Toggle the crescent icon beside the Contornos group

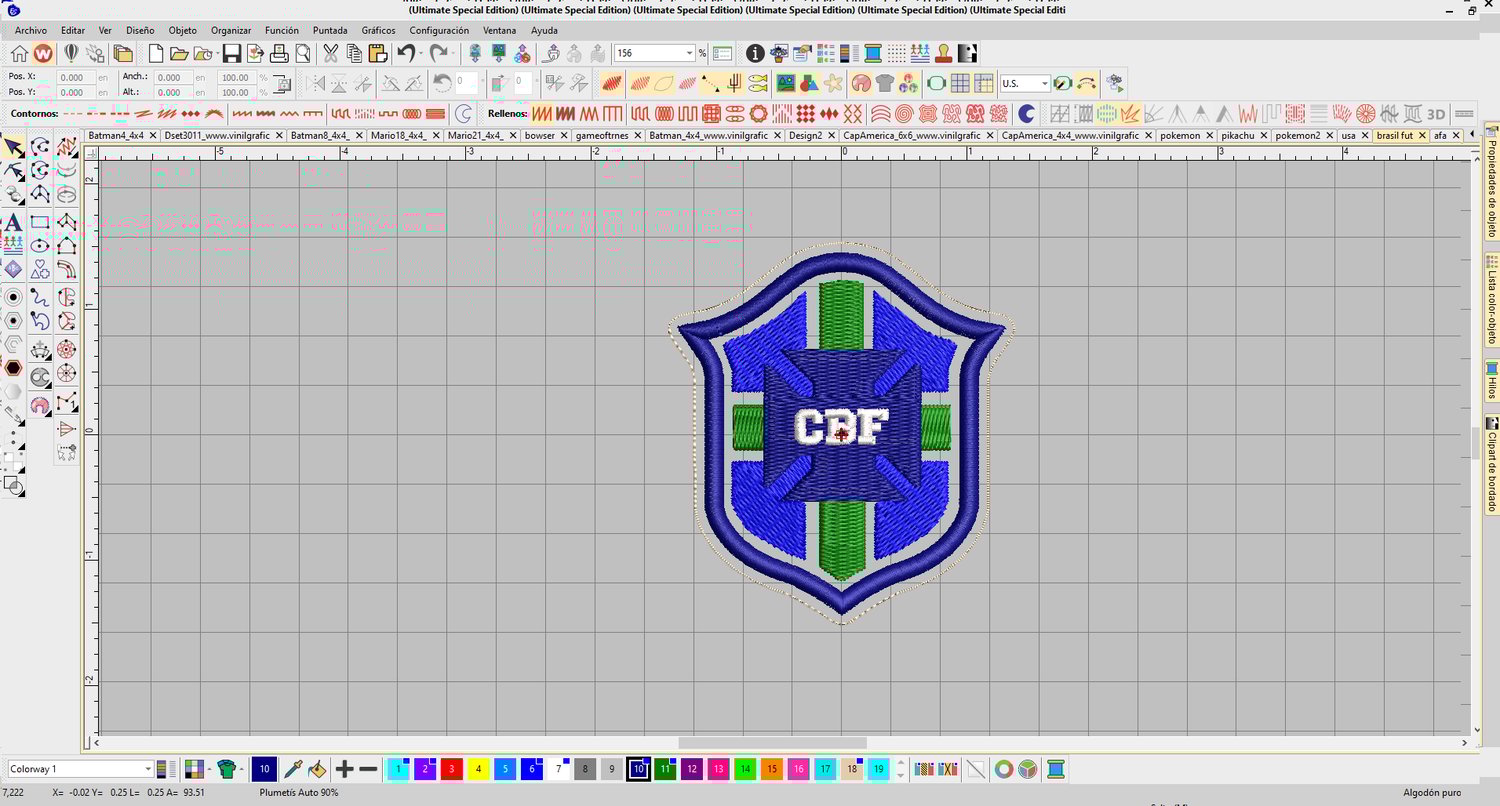(x=463, y=113)
